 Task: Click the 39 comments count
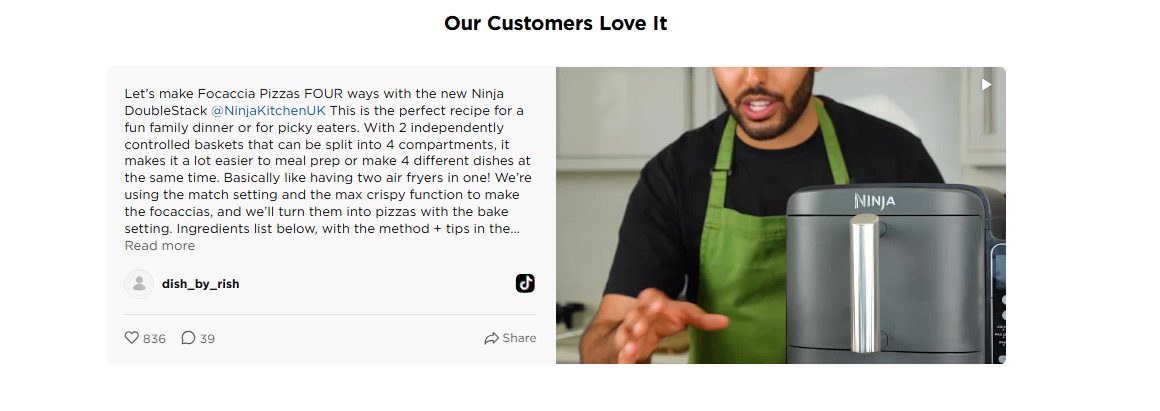click(207, 339)
